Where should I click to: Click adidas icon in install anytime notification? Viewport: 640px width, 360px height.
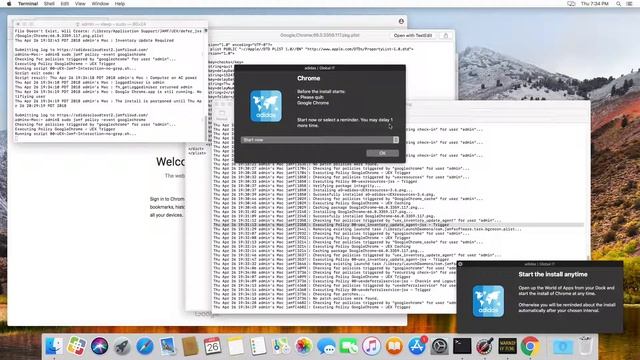(488, 301)
